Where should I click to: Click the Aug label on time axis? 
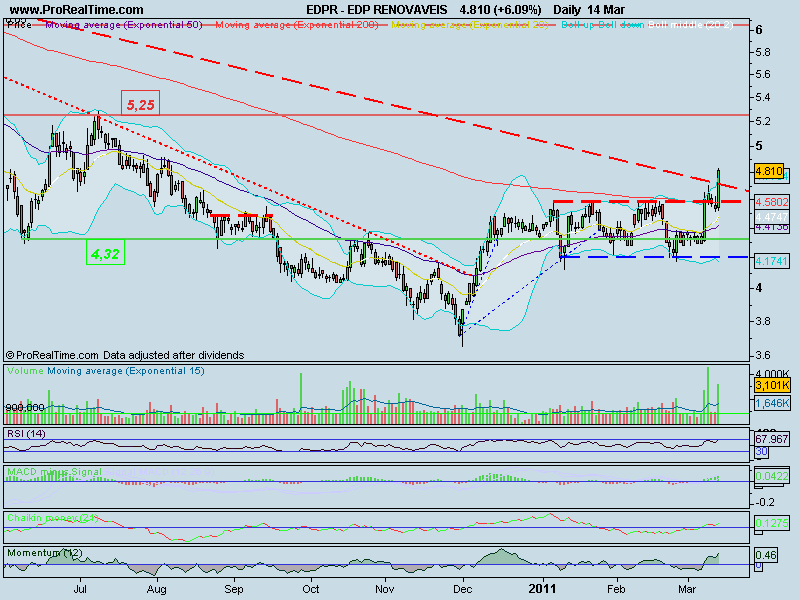(x=156, y=589)
